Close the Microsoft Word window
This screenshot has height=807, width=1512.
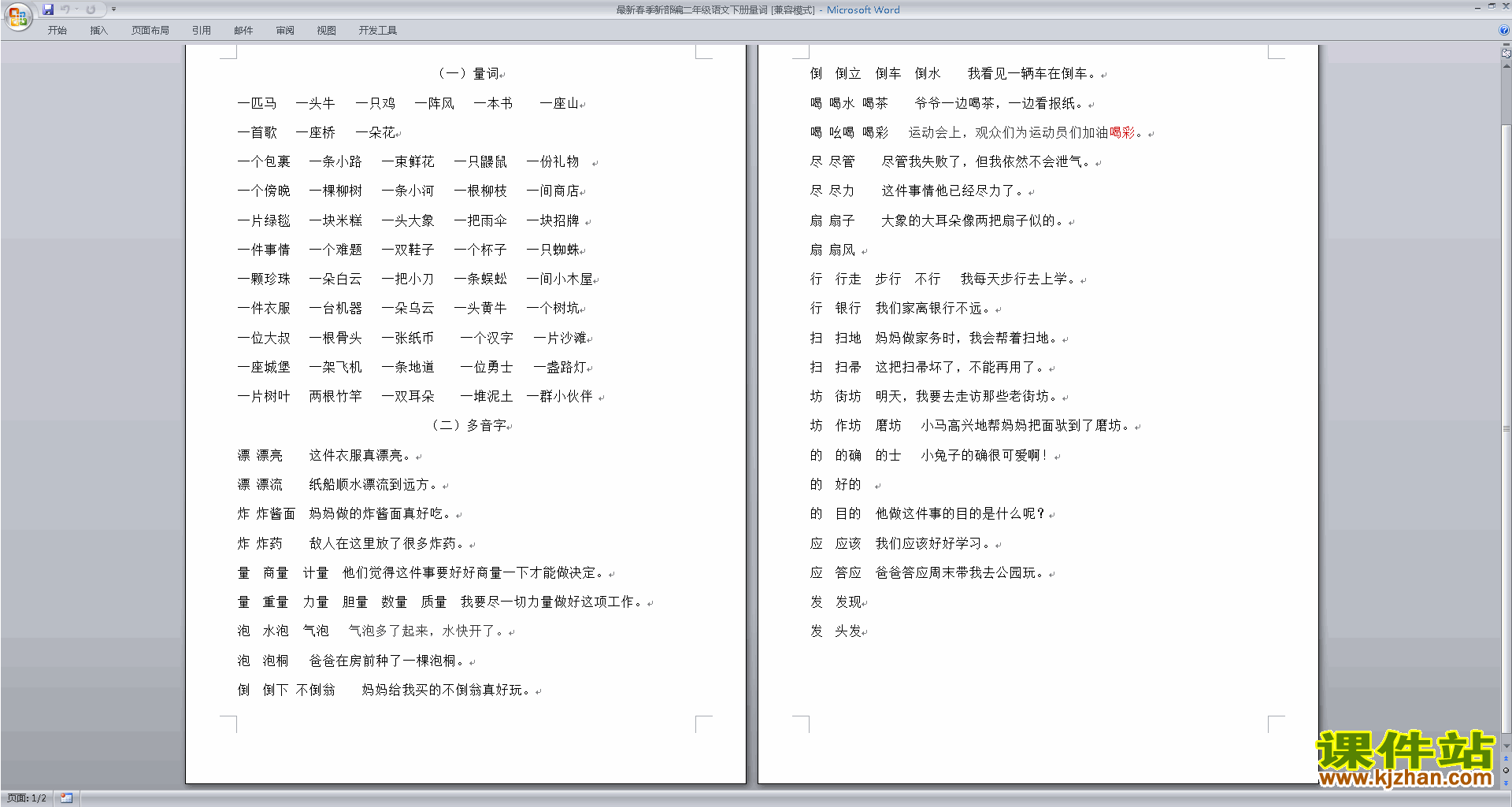1505,6
